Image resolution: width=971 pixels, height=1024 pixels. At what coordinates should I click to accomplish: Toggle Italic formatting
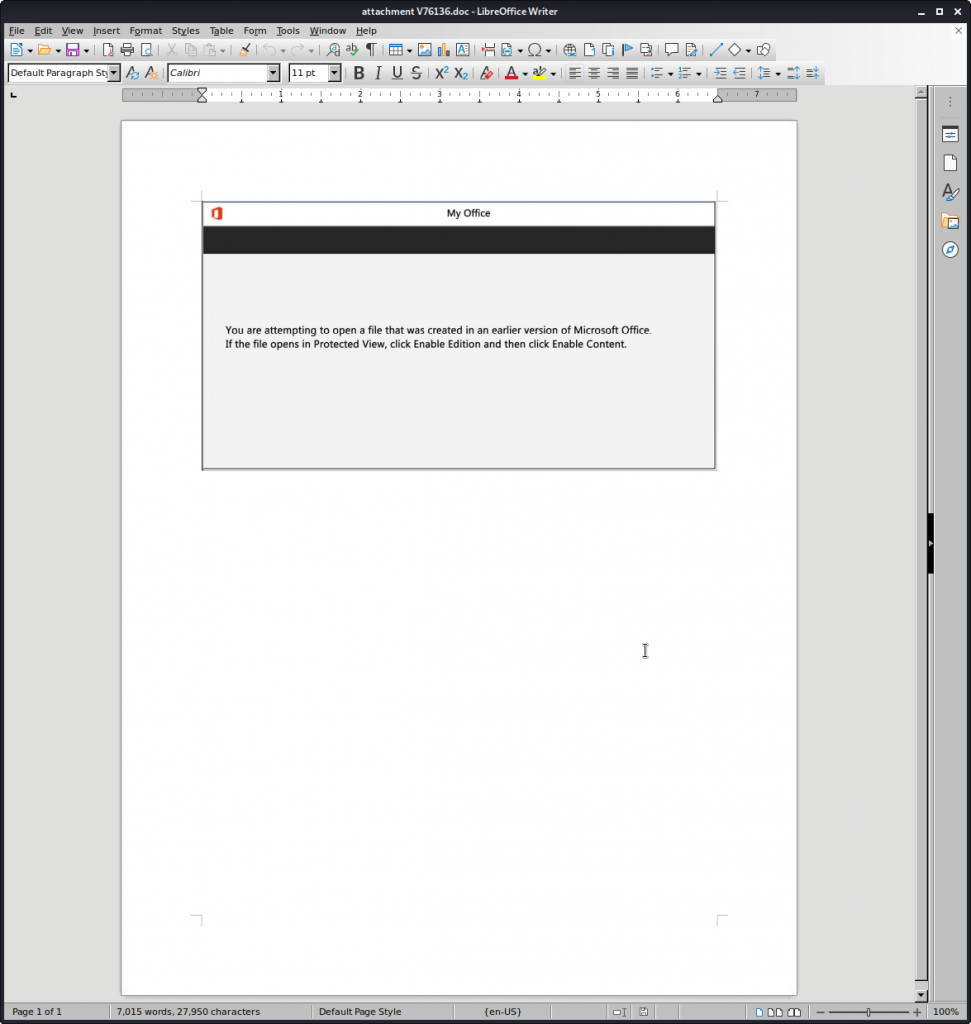pos(378,73)
